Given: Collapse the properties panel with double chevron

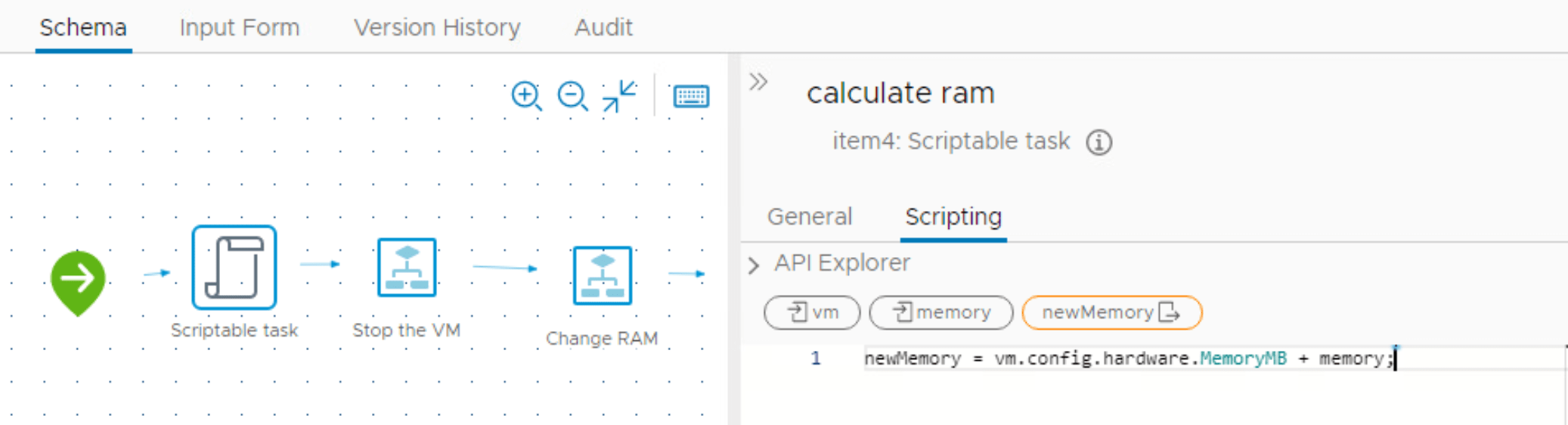Looking at the screenshot, I should (758, 82).
